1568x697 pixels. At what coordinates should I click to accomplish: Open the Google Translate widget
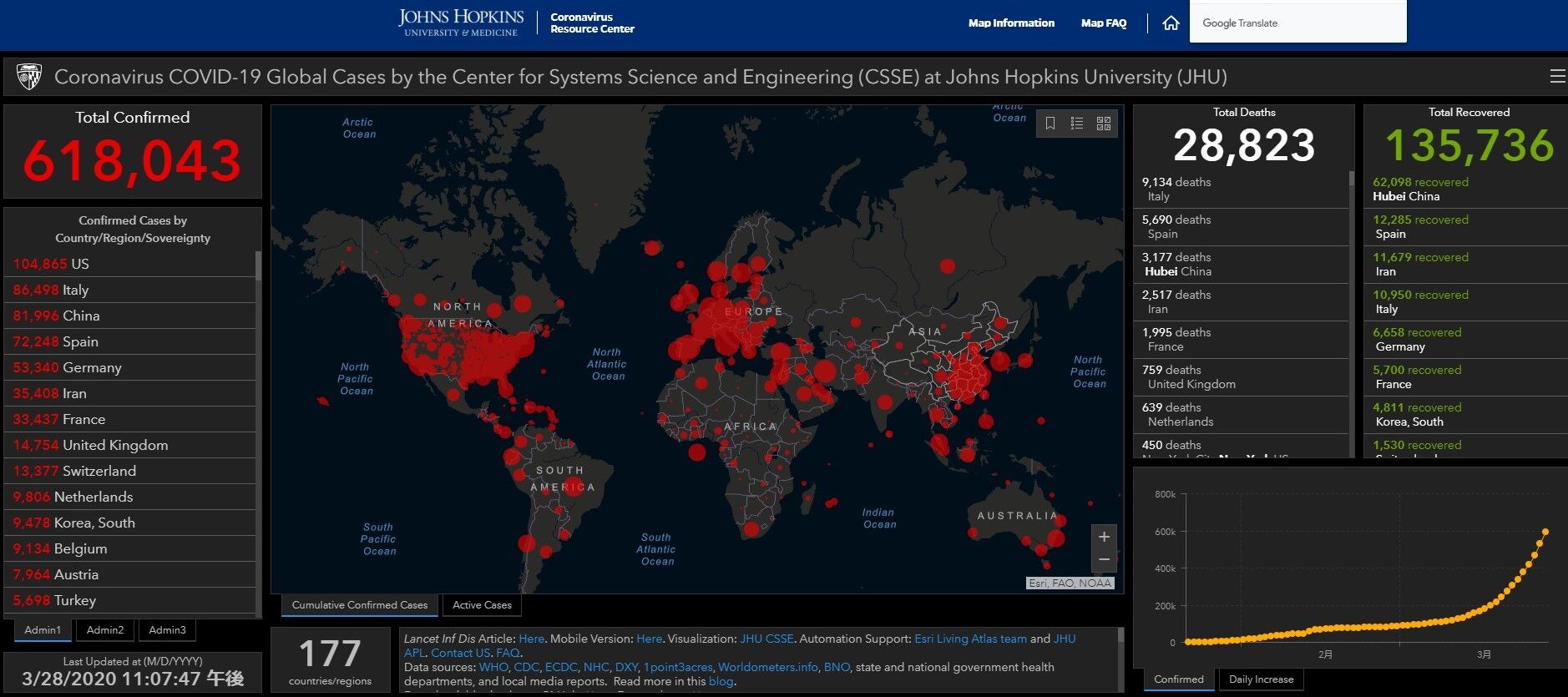click(1297, 23)
